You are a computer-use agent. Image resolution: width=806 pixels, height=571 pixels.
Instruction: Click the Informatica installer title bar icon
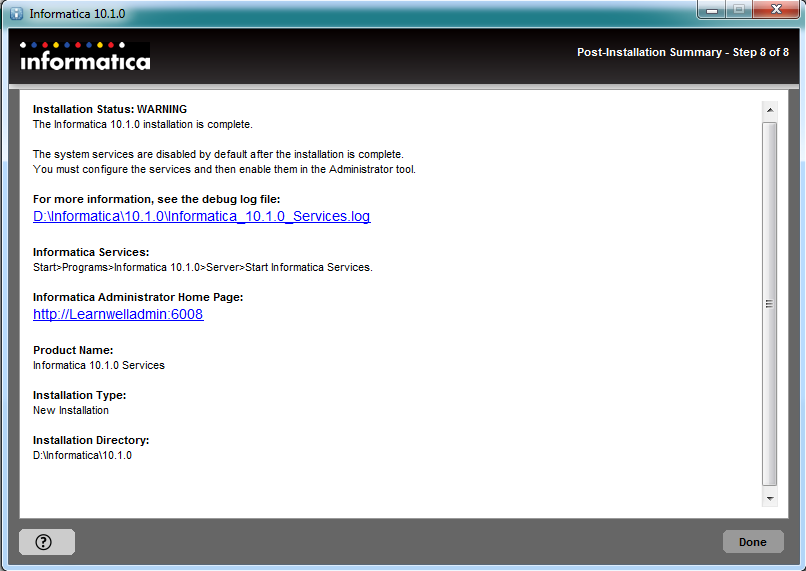click(16, 14)
